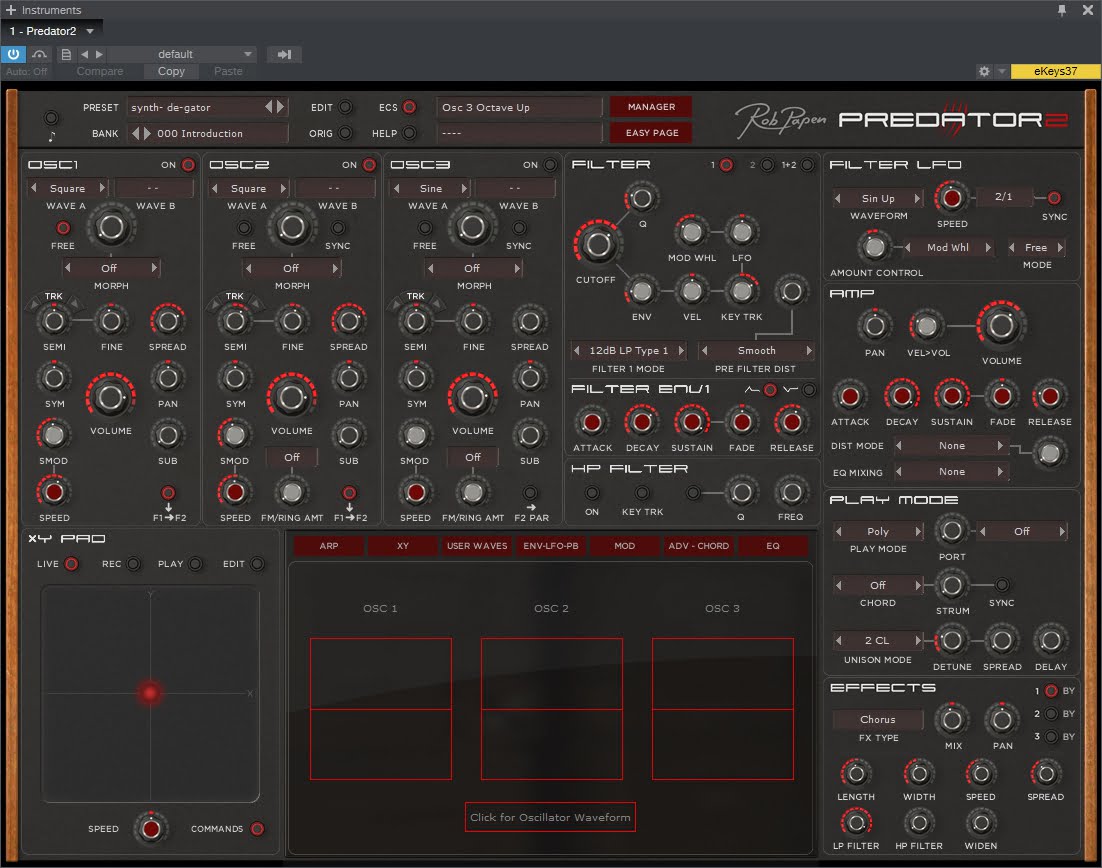1102x868 pixels.
Task: Click the OSC 1 waveform display box
Action: (381, 708)
